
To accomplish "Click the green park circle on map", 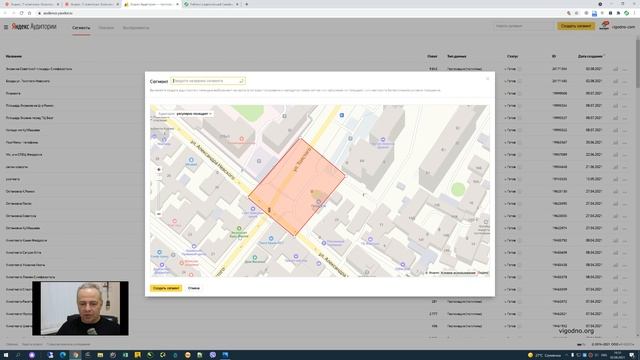I will (458, 189).
